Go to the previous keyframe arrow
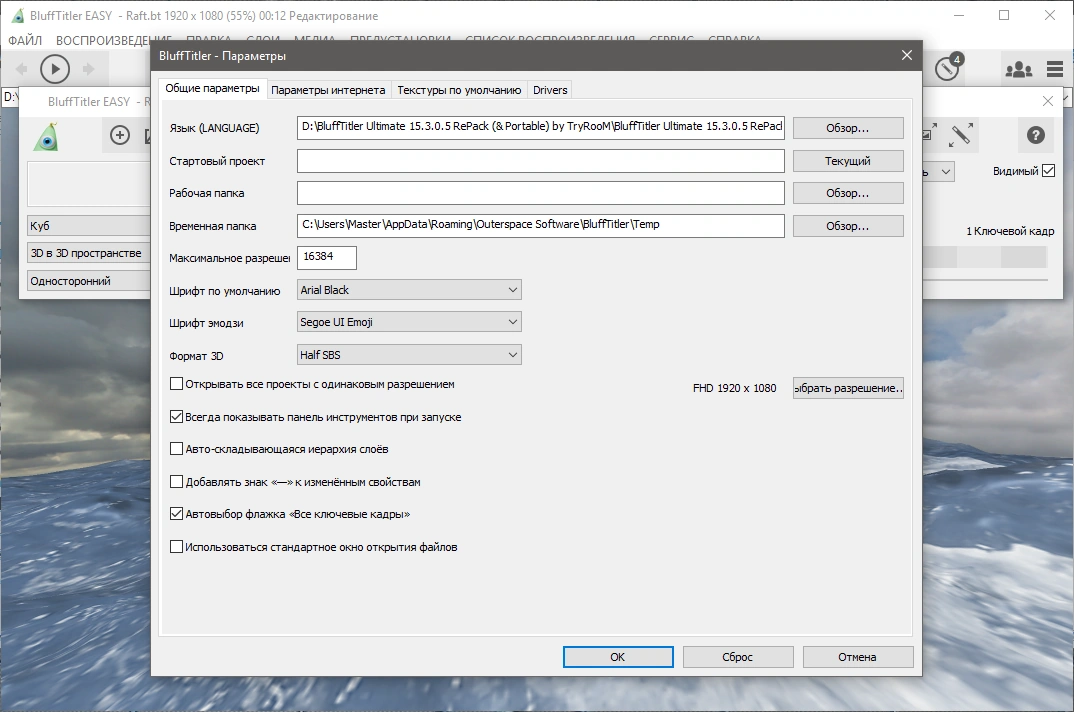 pyautogui.click(x=21, y=69)
